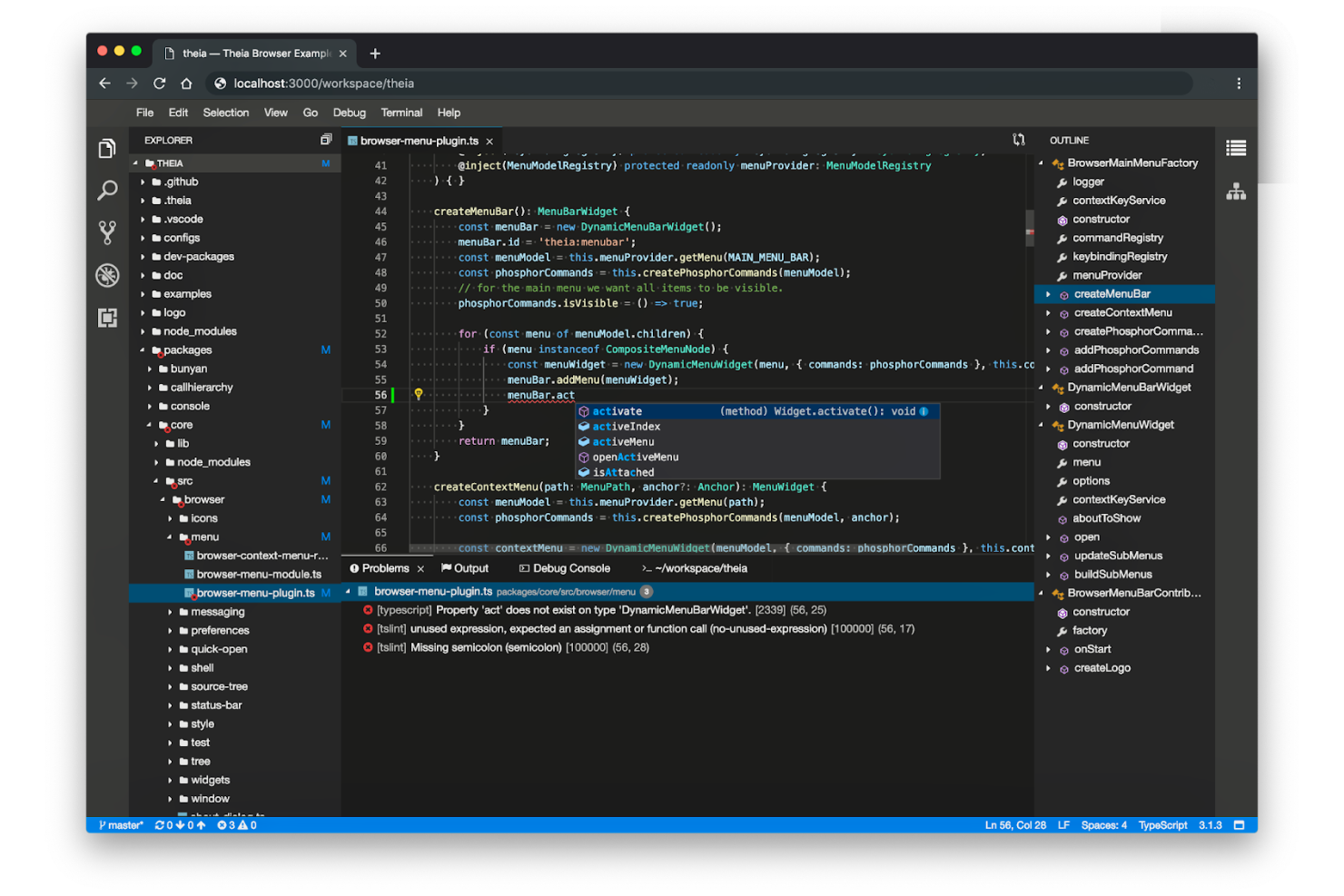Click TypeScript language mode in the status bar
Screen dimensions: 1344x896
coord(1162,825)
